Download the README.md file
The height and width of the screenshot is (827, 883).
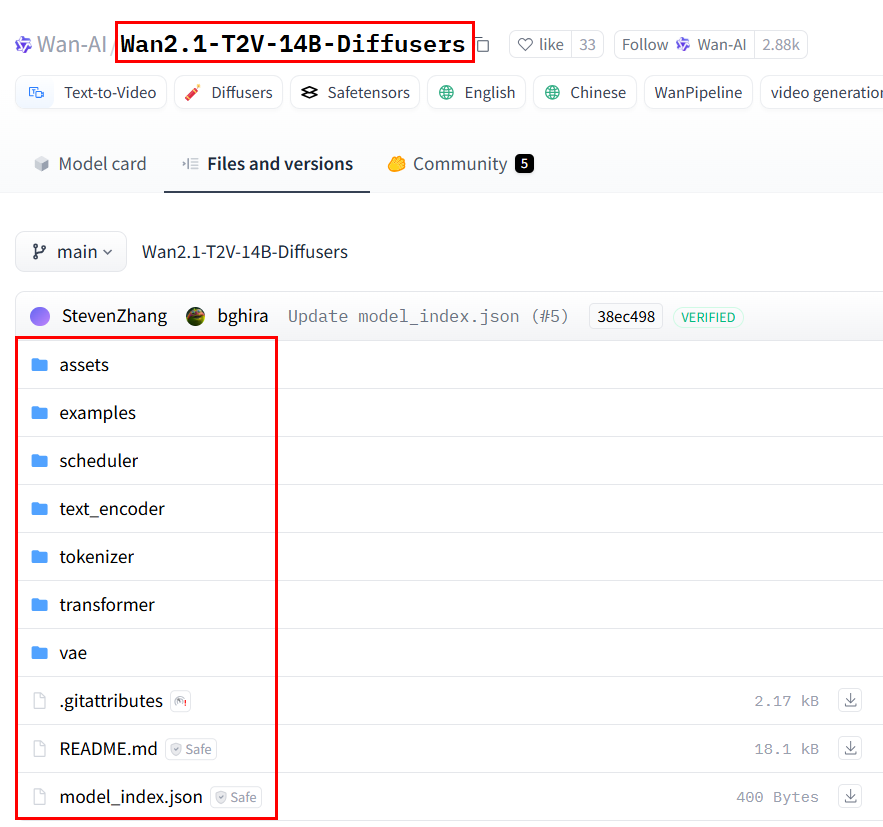tap(850, 749)
